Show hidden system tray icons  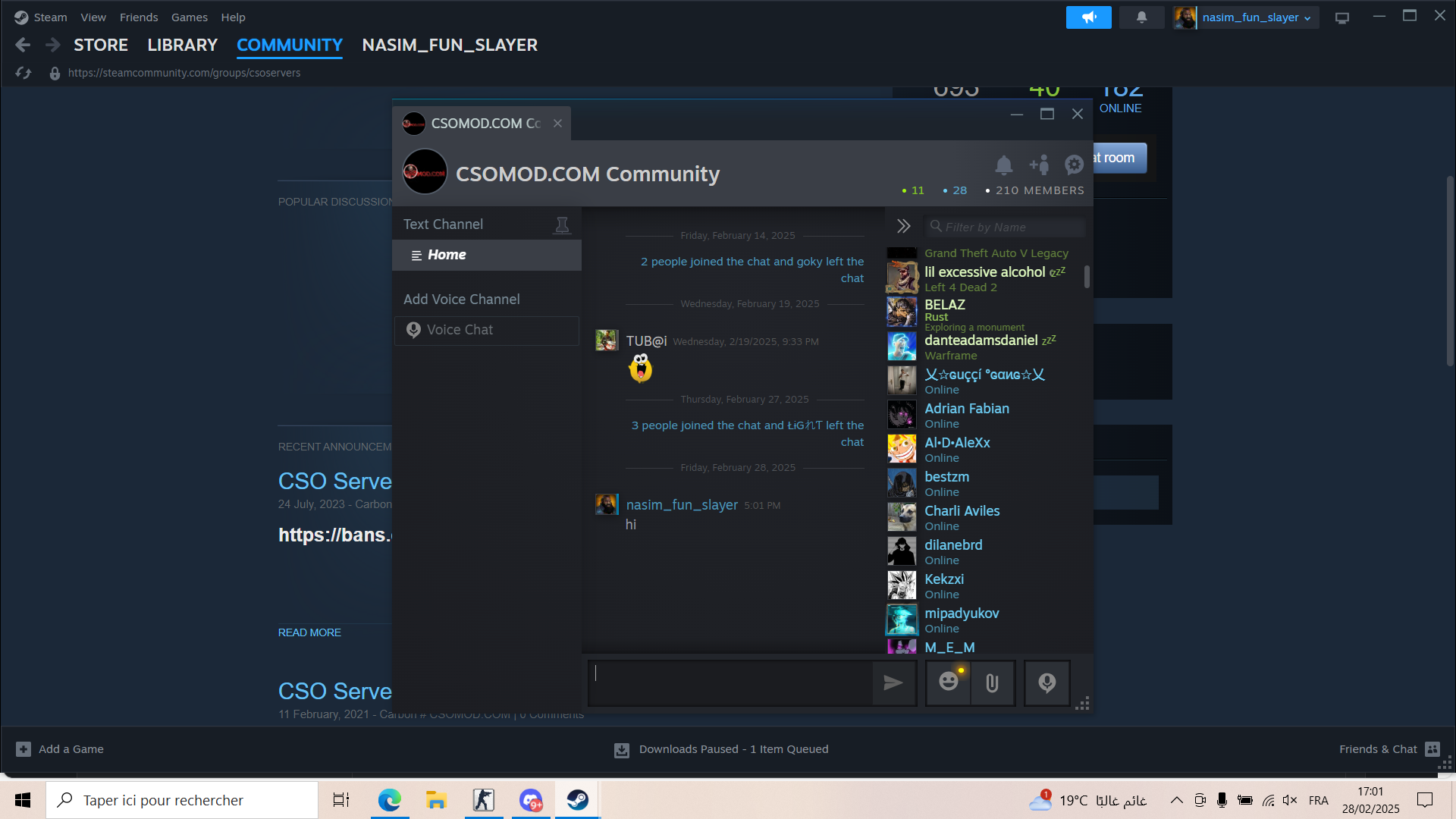[x=1176, y=800]
